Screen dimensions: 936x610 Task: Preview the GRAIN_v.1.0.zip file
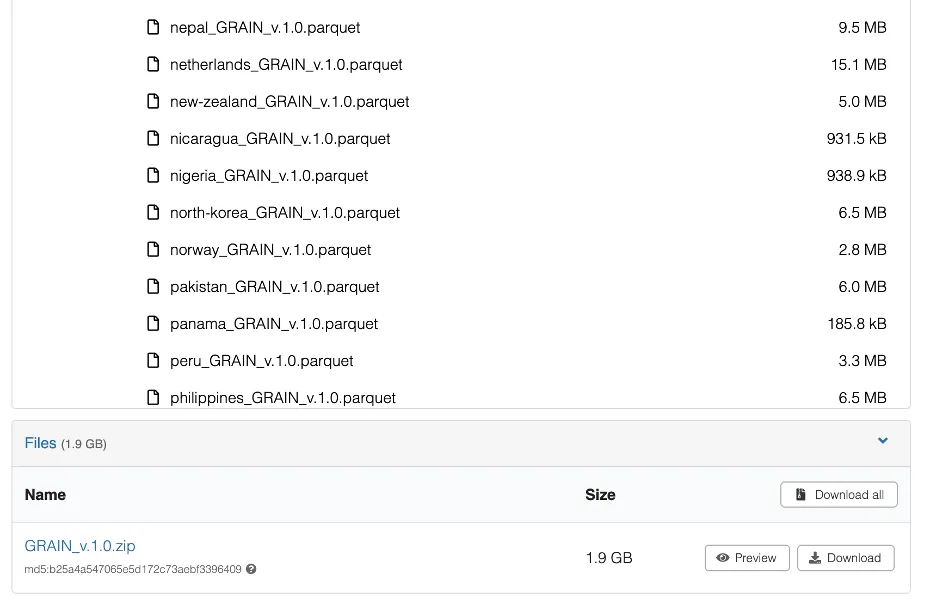[747, 558]
